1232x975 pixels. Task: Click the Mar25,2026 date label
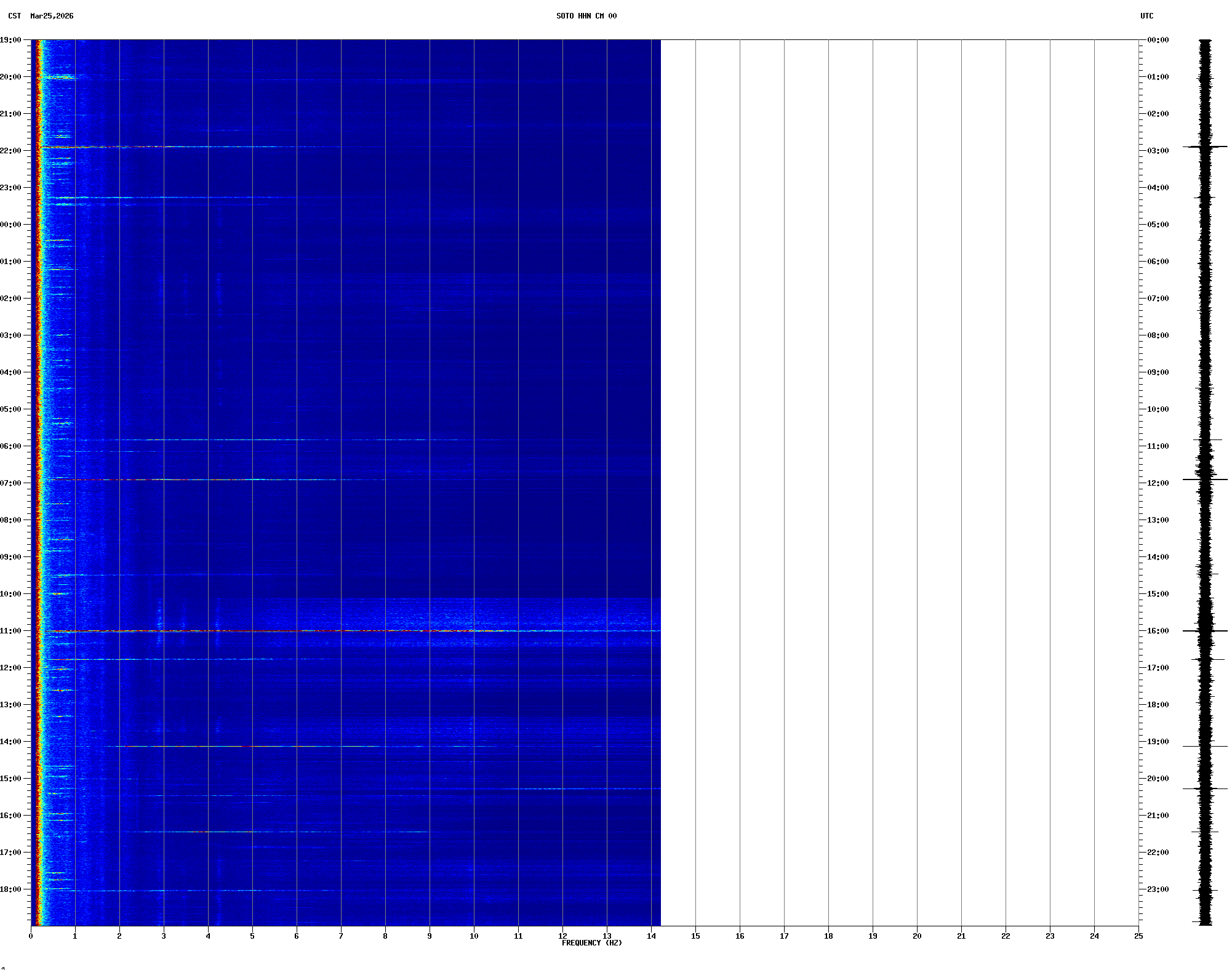[x=52, y=16]
